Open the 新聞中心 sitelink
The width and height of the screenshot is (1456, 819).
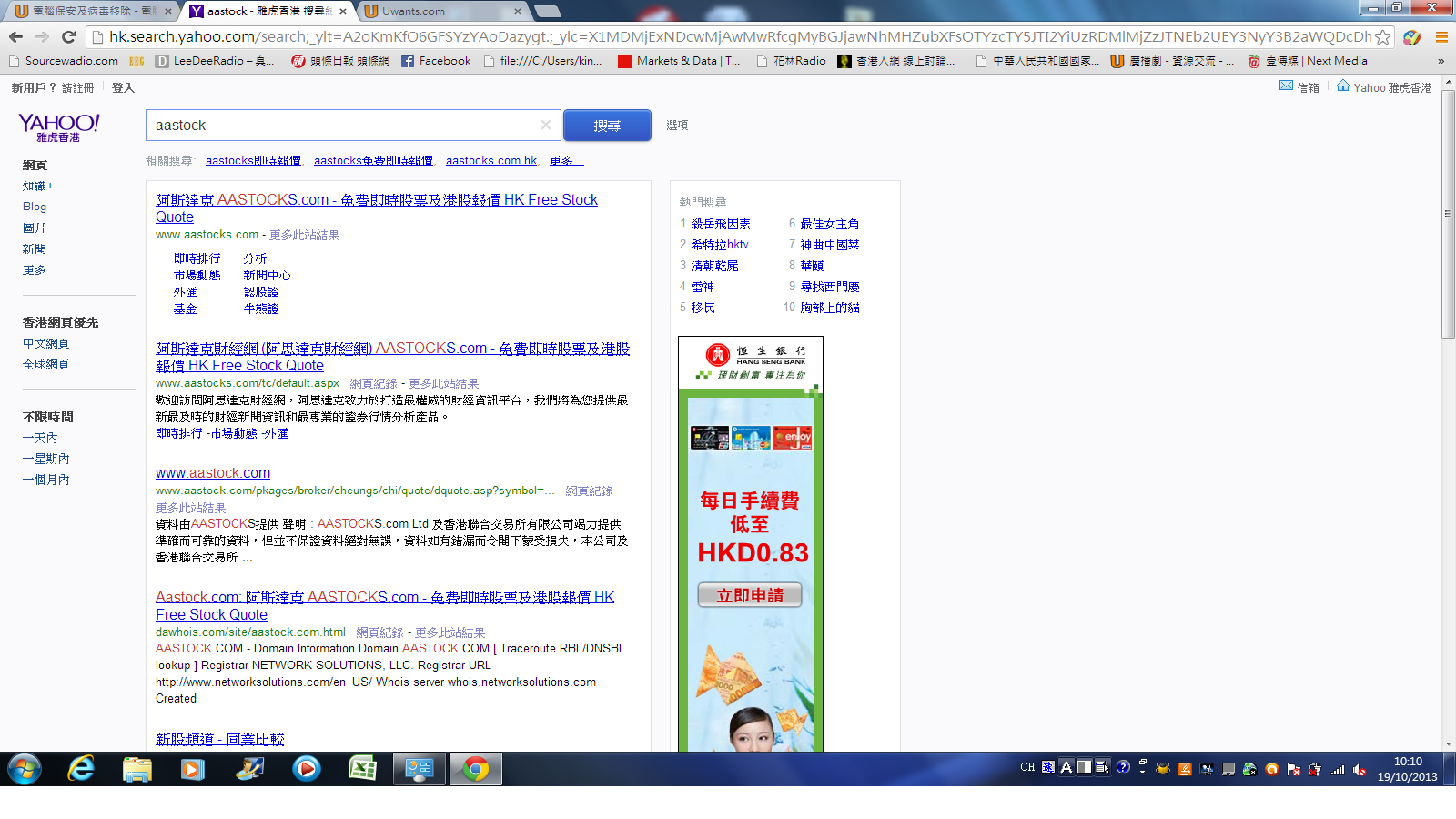click(x=267, y=275)
